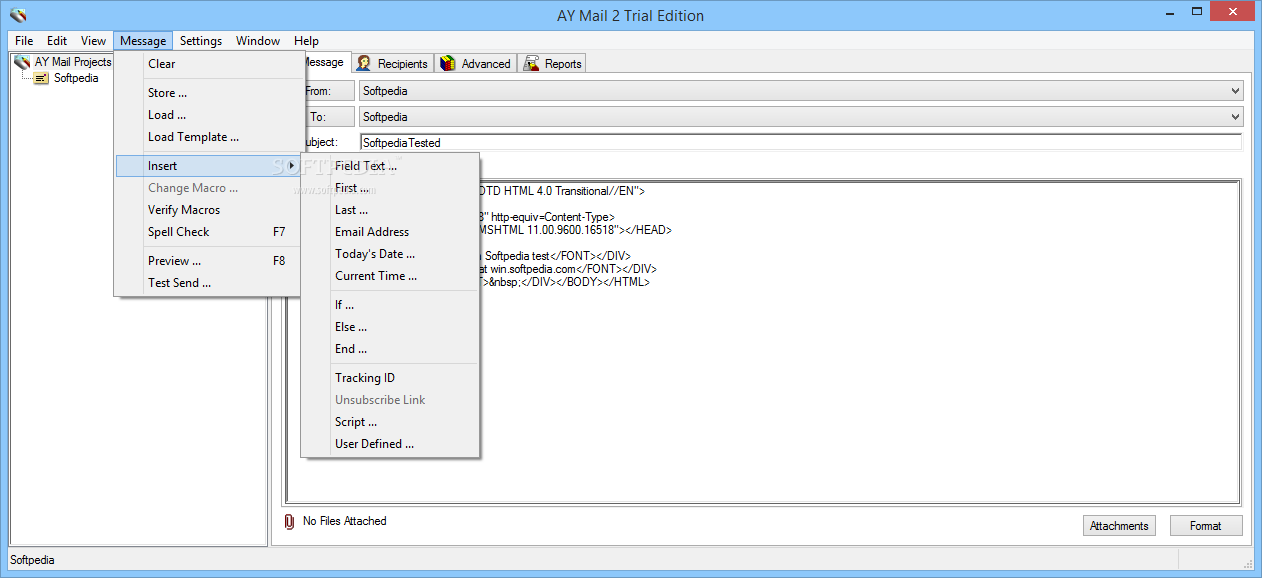This screenshot has width=1262, height=578.
Task: Close the open Message menu
Action: 143,41
